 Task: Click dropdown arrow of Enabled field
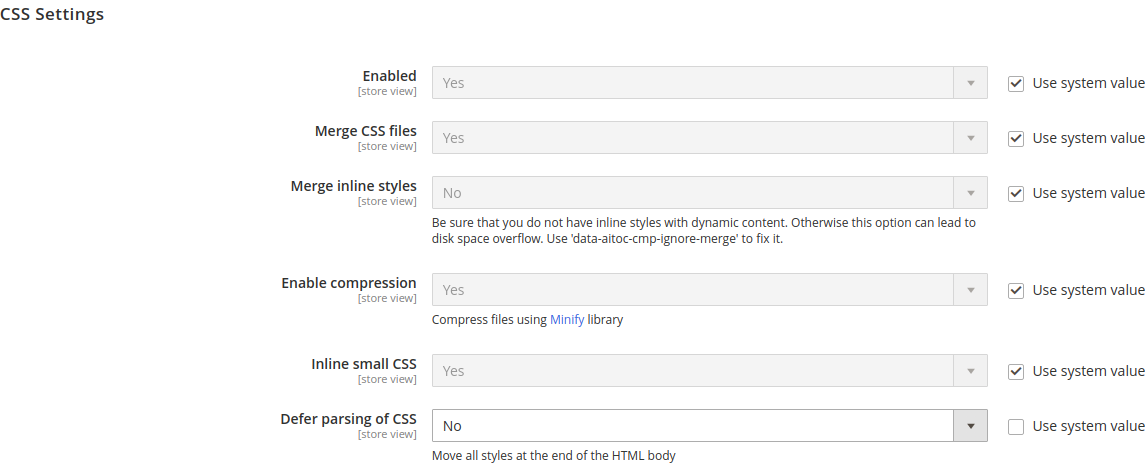coord(970,83)
